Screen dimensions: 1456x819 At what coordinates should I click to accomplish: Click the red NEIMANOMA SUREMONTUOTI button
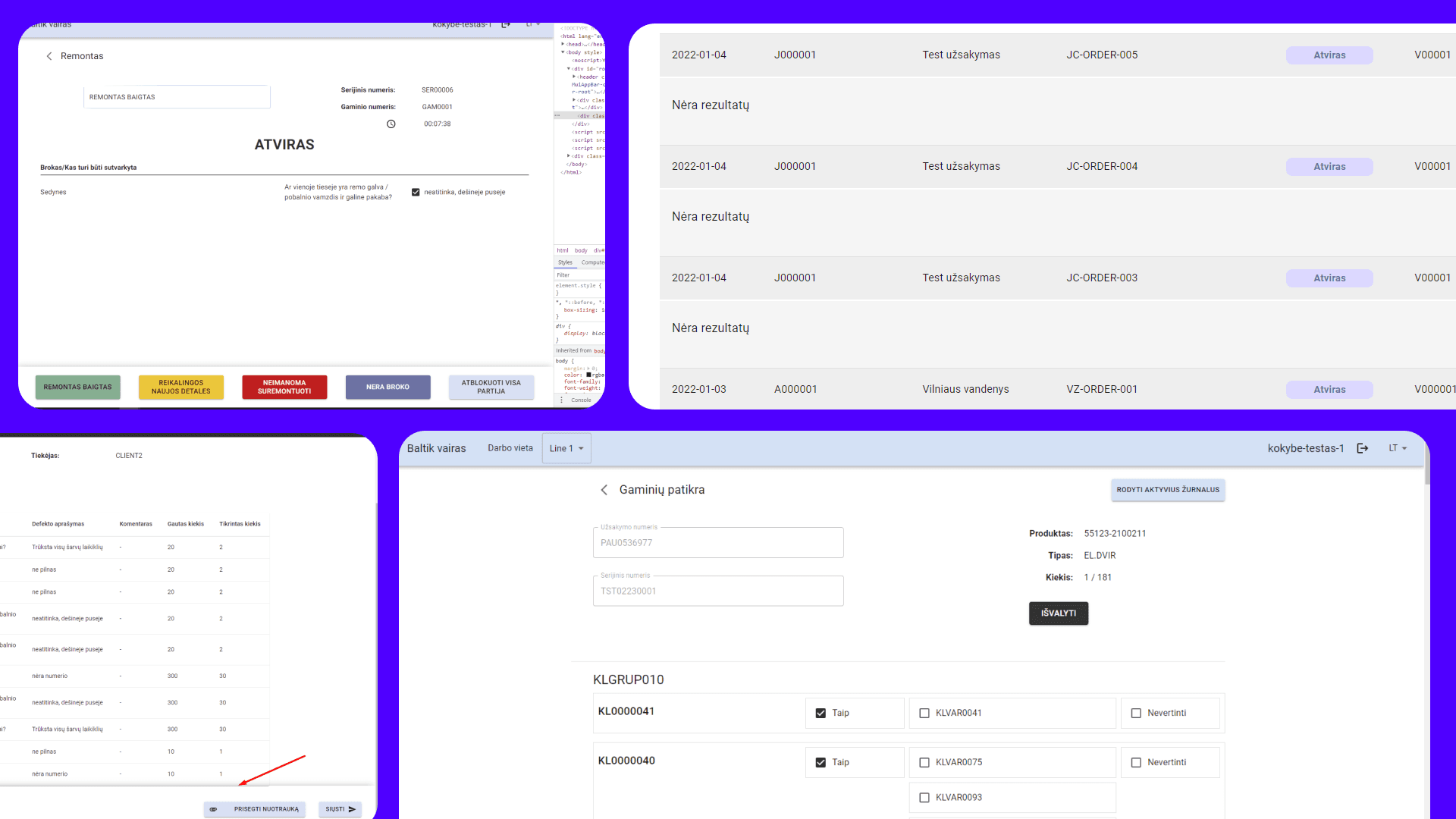tap(284, 387)
